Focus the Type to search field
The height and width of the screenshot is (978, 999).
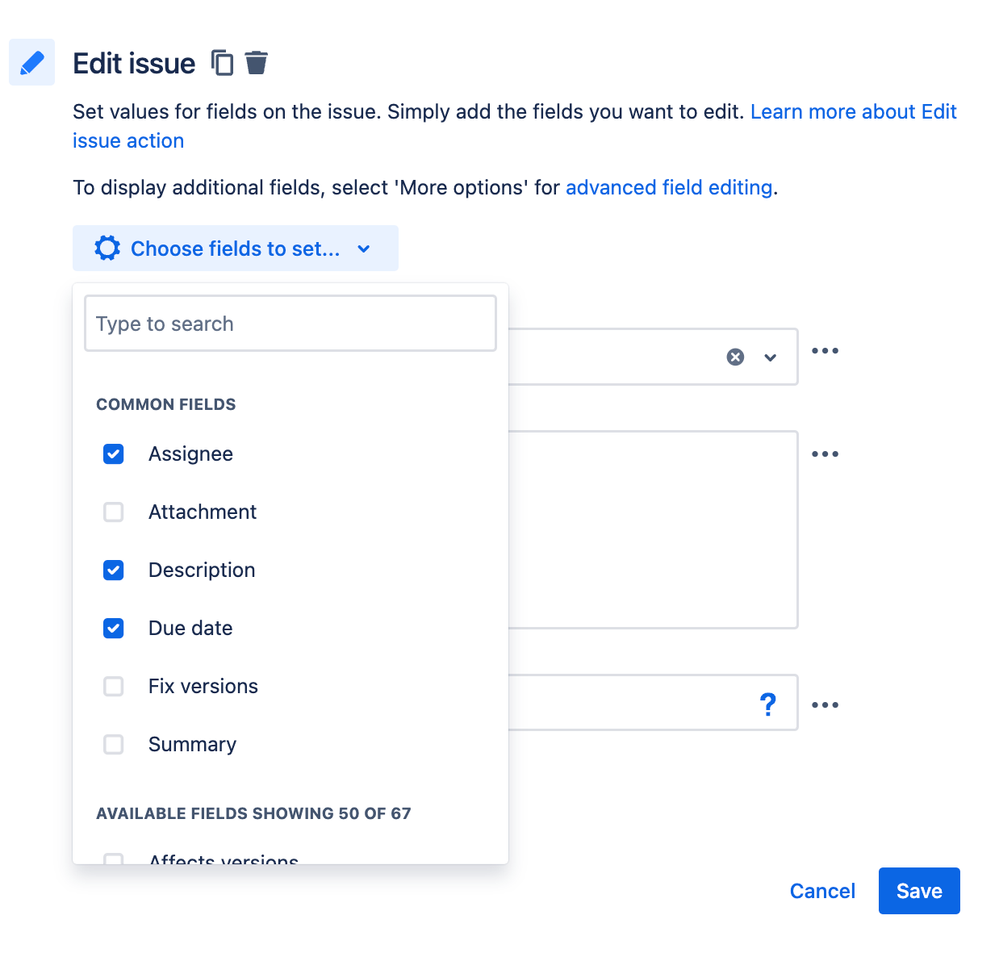[291, 323]
